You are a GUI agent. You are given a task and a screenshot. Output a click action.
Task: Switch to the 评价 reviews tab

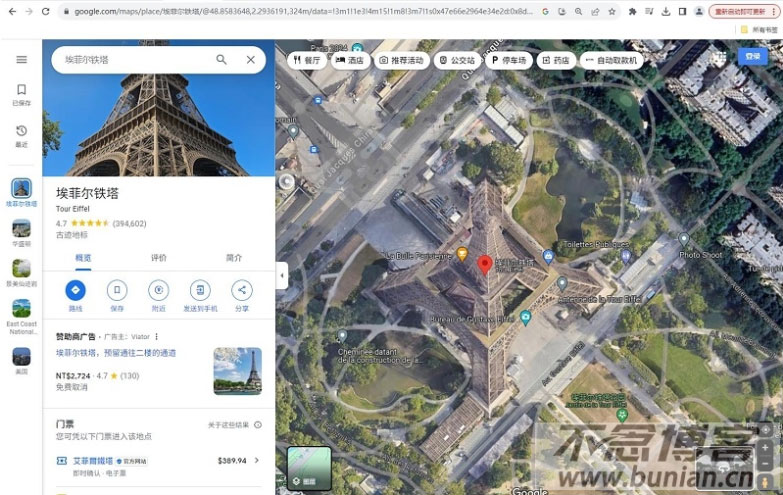pos(159,258)
